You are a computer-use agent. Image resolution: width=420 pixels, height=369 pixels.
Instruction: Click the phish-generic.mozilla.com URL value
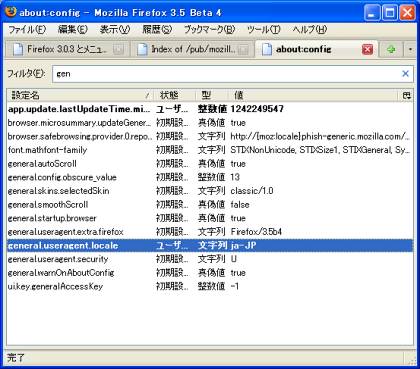320,136
